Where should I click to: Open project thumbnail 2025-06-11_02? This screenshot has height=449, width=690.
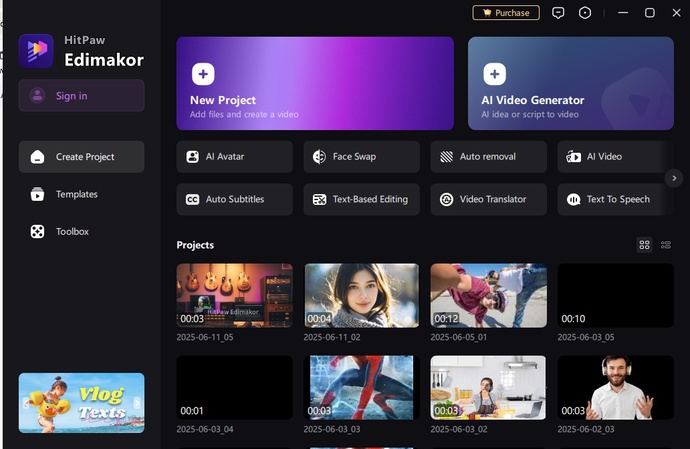pyautogui.click(x=361, y=295)
